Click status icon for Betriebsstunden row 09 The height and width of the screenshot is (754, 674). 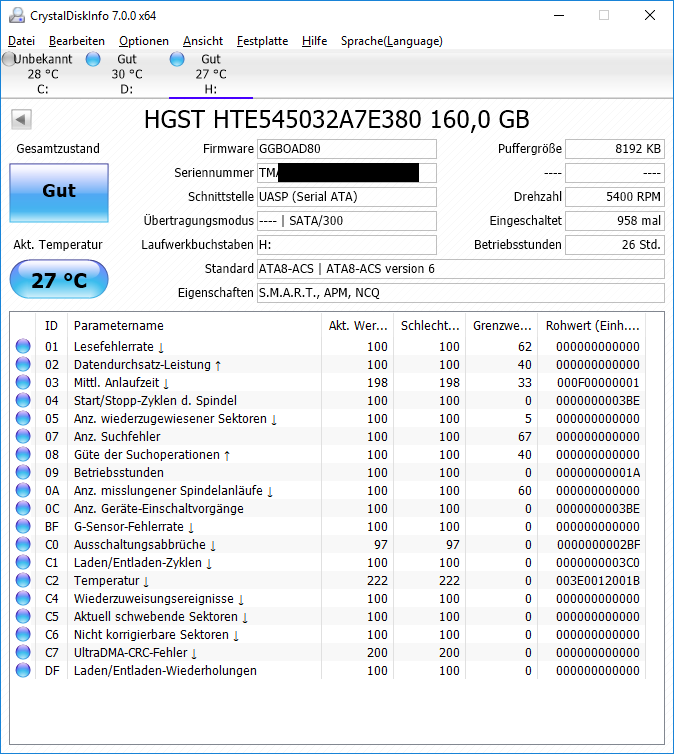(x=23, y=472)
